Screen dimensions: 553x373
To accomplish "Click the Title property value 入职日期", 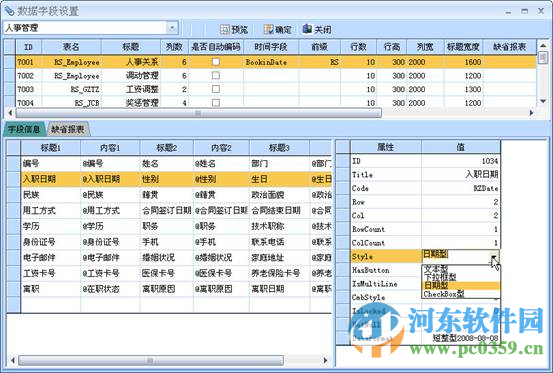I will point(461,174).
